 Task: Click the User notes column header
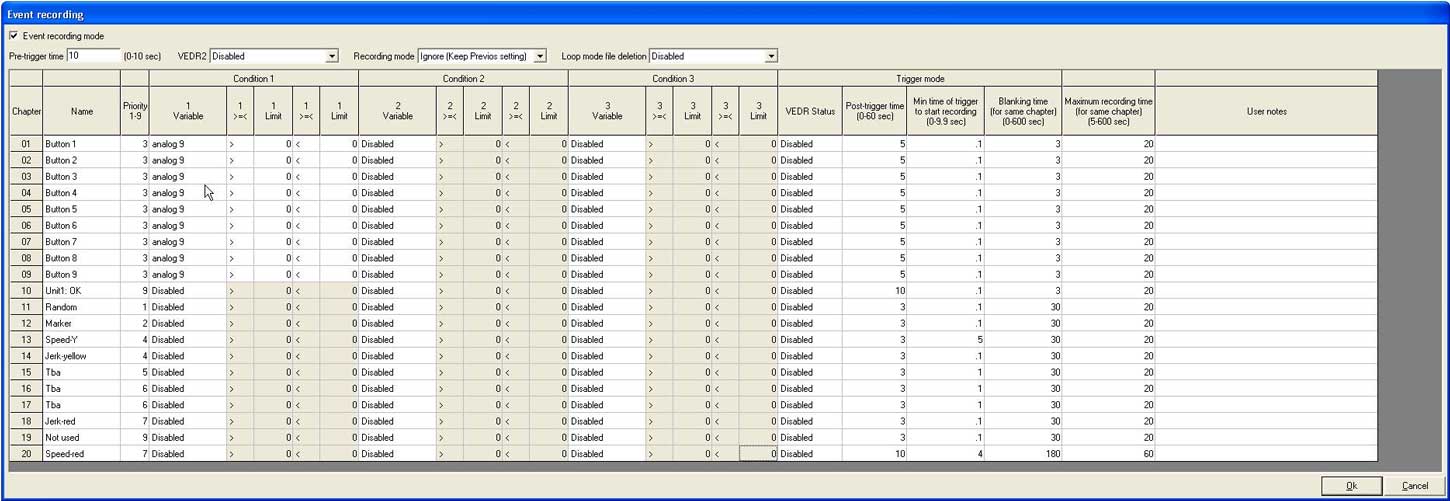(1266, 111)
